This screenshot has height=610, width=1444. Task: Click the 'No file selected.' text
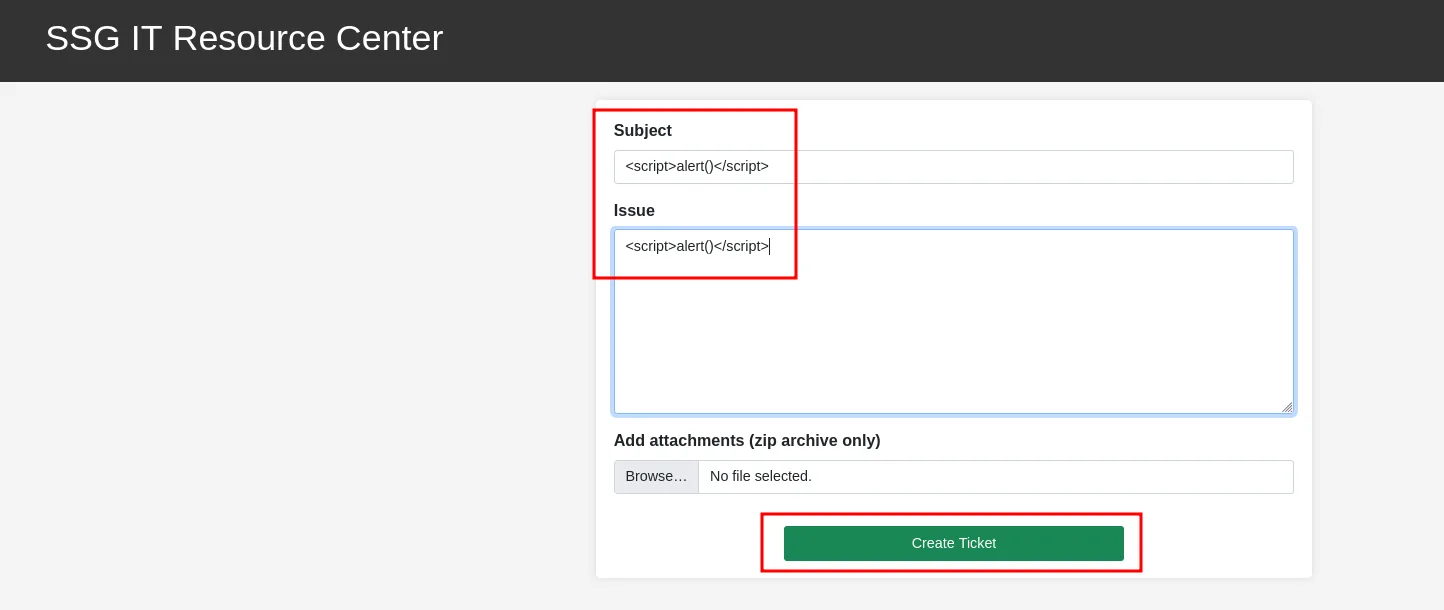761,477
